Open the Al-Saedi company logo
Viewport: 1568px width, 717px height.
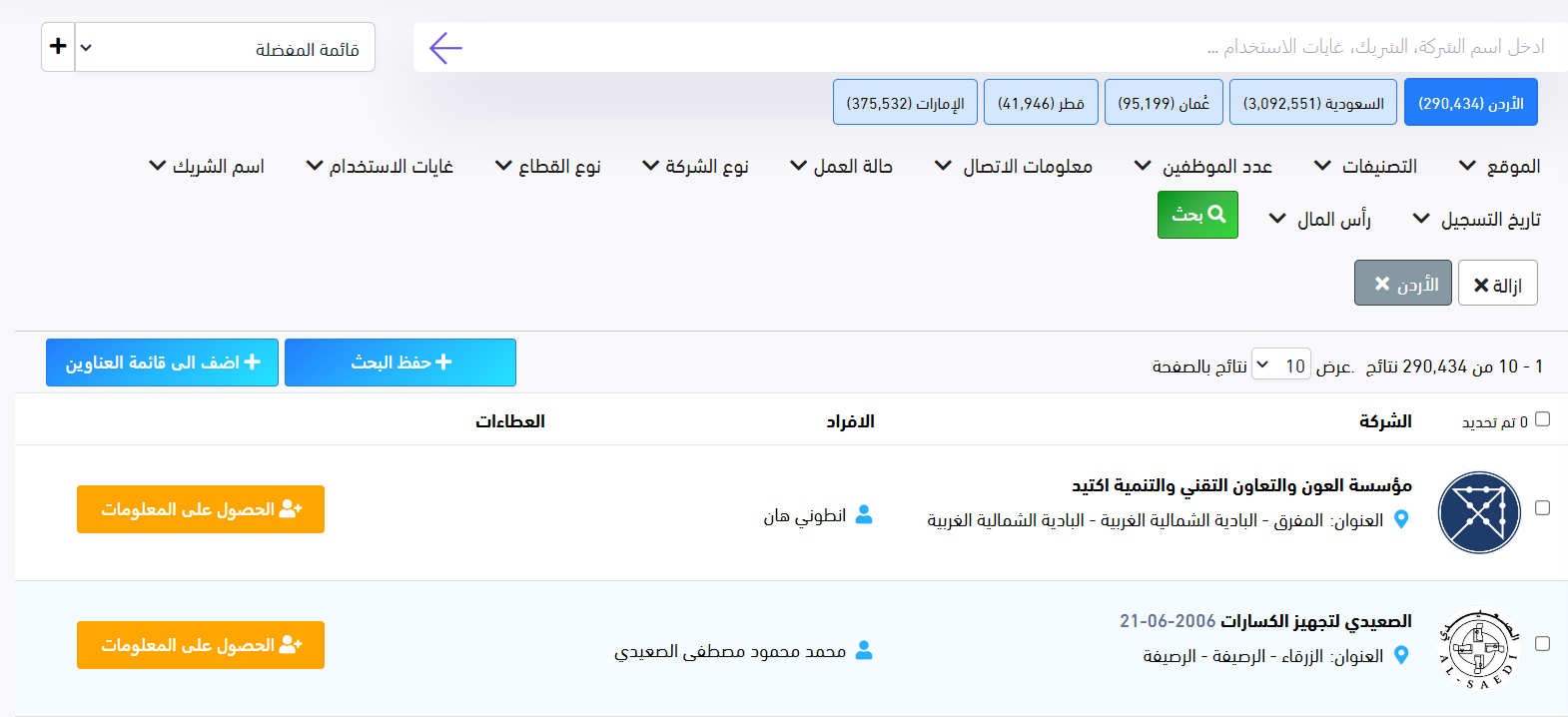1479,648
